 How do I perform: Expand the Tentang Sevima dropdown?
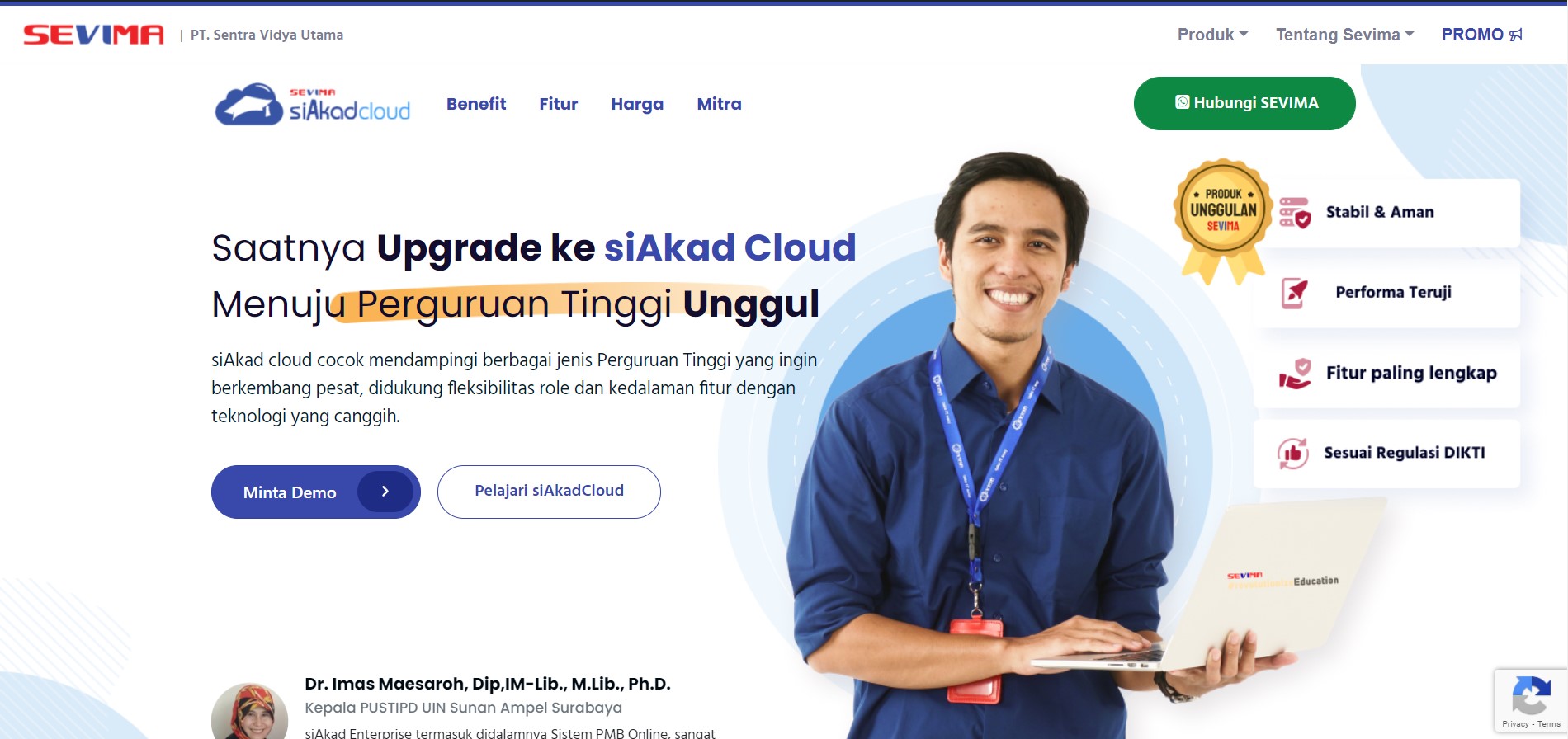(1345, 35)
